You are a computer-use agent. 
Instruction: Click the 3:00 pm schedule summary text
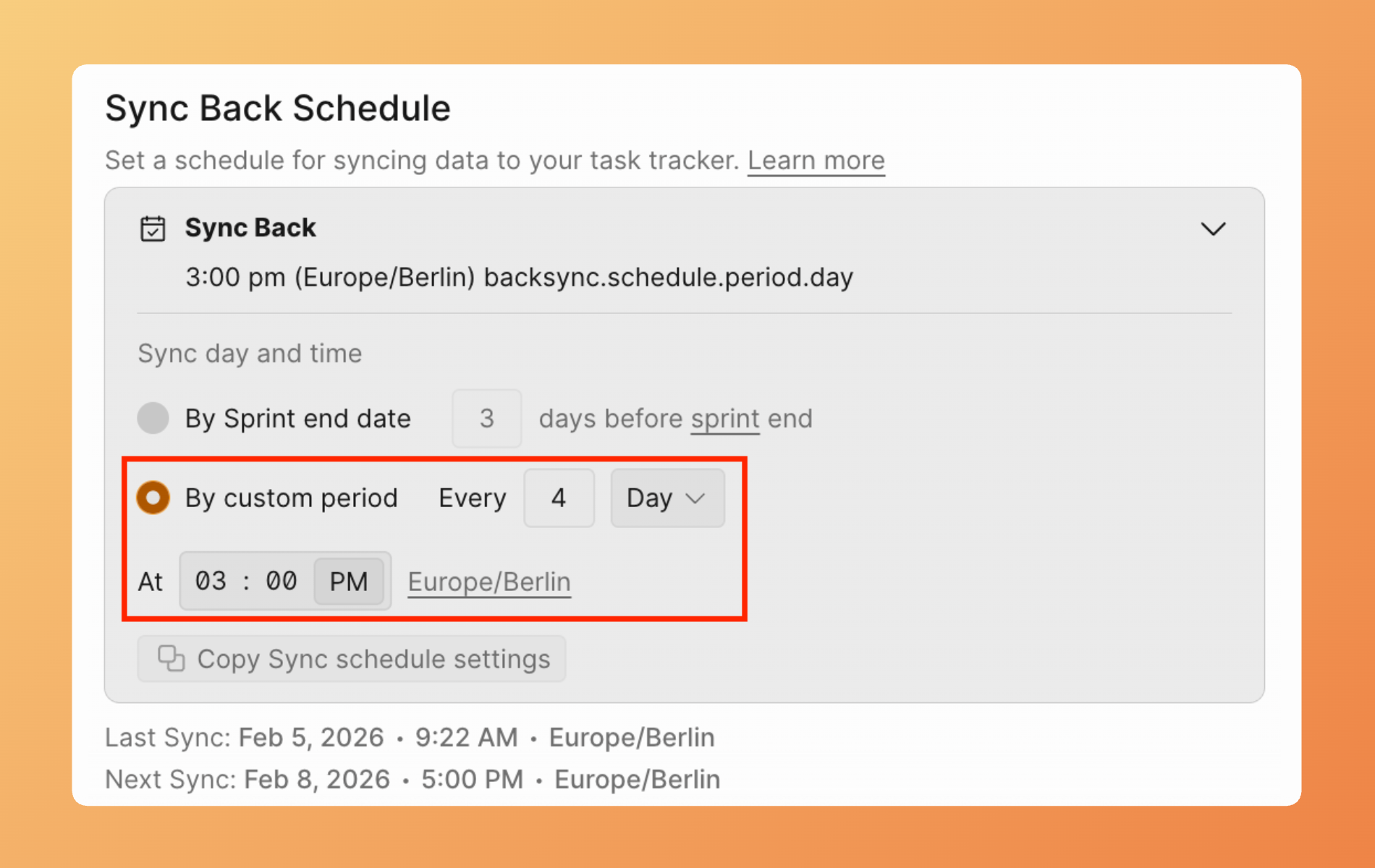pyautogui.click(x=519, y=277)
